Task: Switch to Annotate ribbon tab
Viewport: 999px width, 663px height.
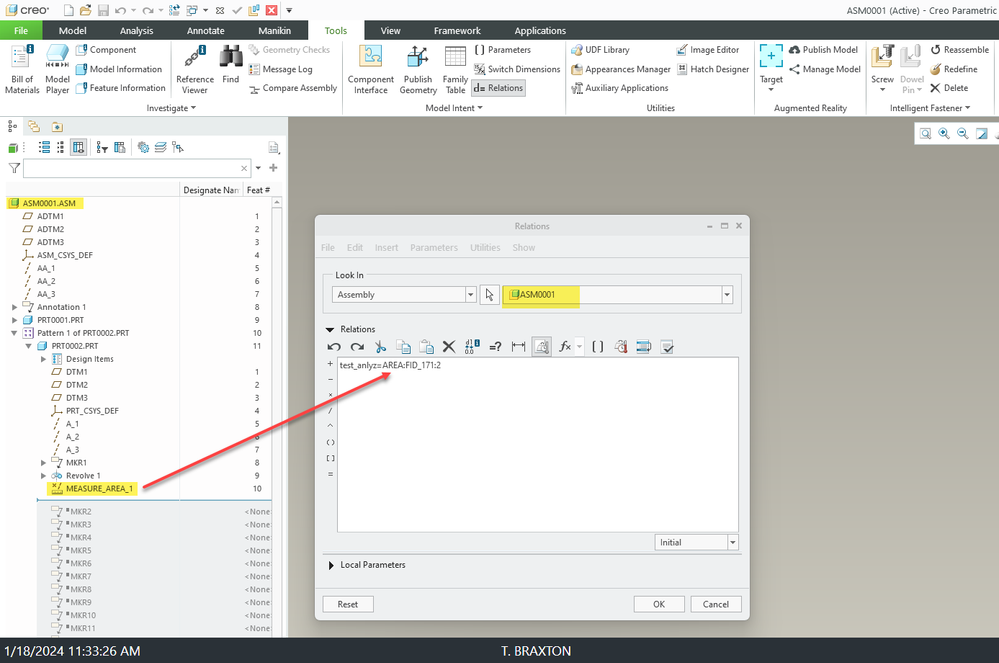Action: point(206,31)
